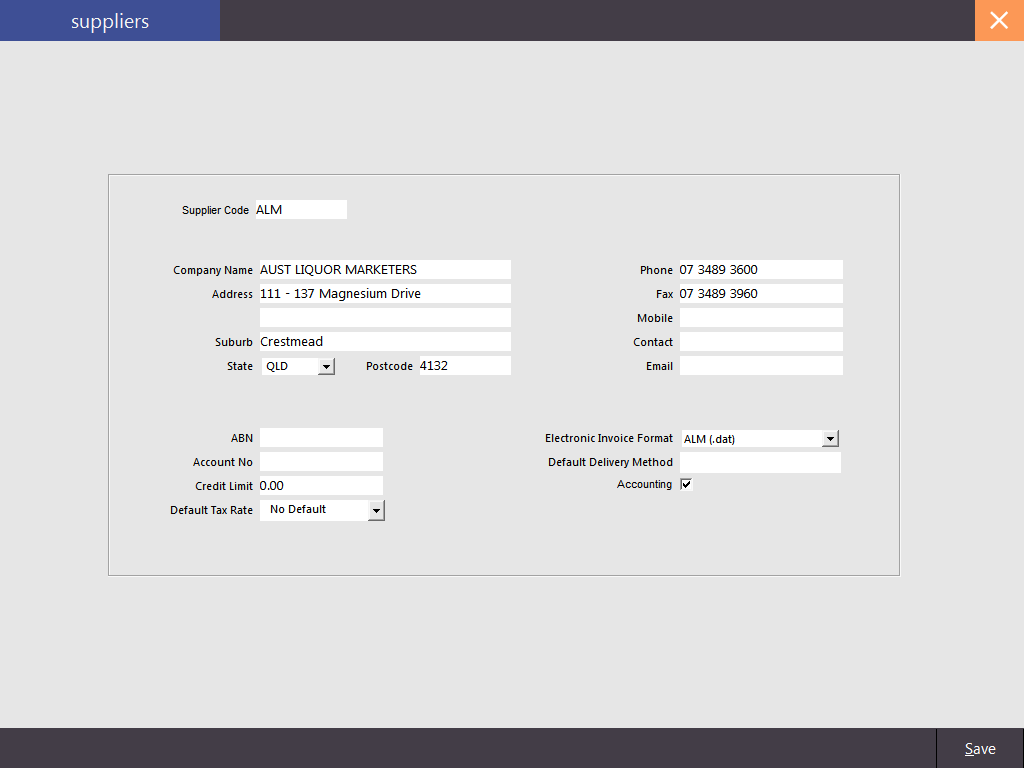Viewport: 1024px width, 768px height.
Task: Click the ABN input field
Action: (x=320, y=437)
